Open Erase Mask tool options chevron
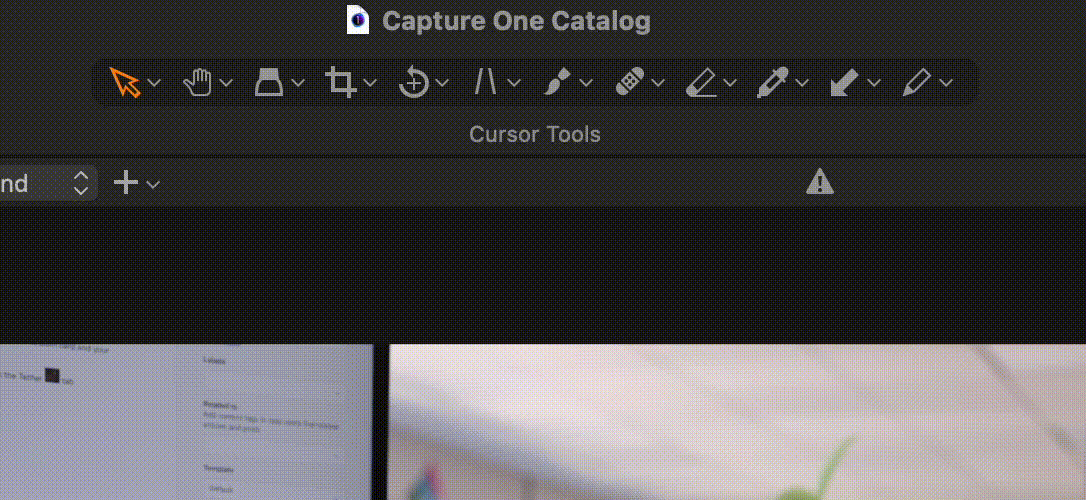The height and width of the screenshot is (500, 1086). 730,83
